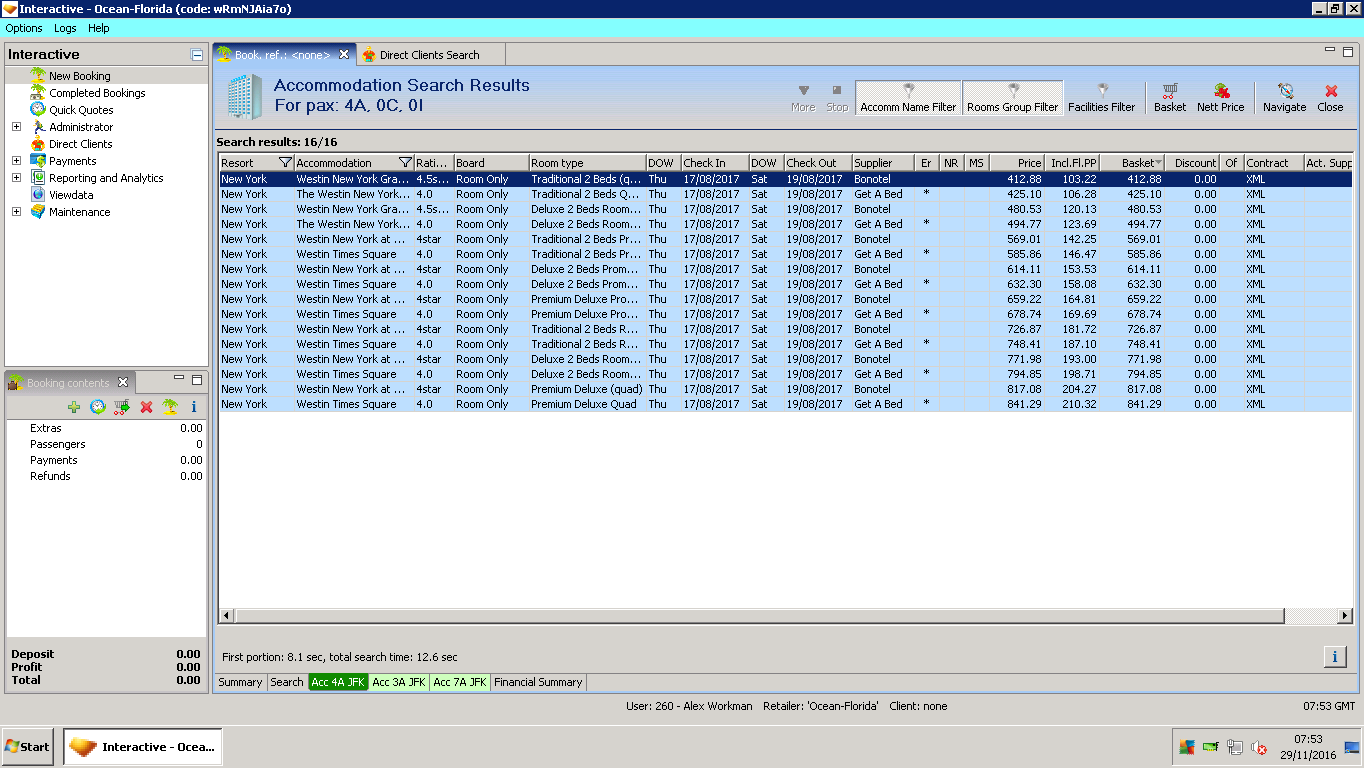The width and height of the screenshot is (1364, 768).
Task: Expand the Maintenance tree node
Action: pyautogui.click(x=16, y=212)
